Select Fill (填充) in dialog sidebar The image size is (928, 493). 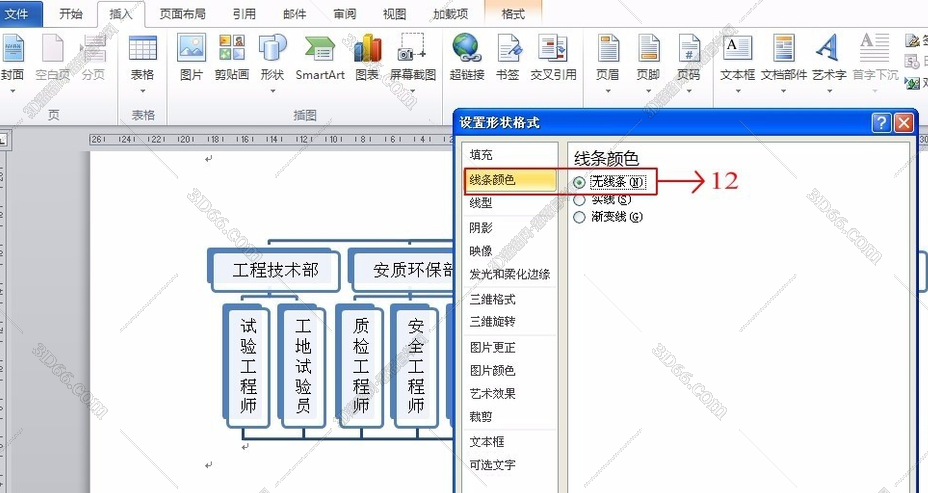point(482,155)
